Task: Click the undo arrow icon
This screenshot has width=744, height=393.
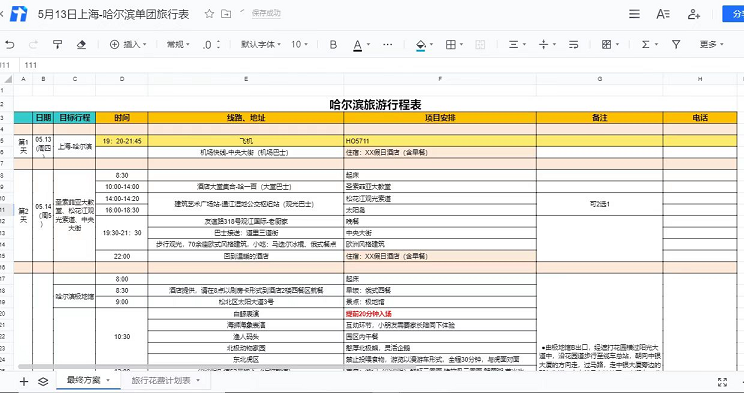Action: pos(9,45)
